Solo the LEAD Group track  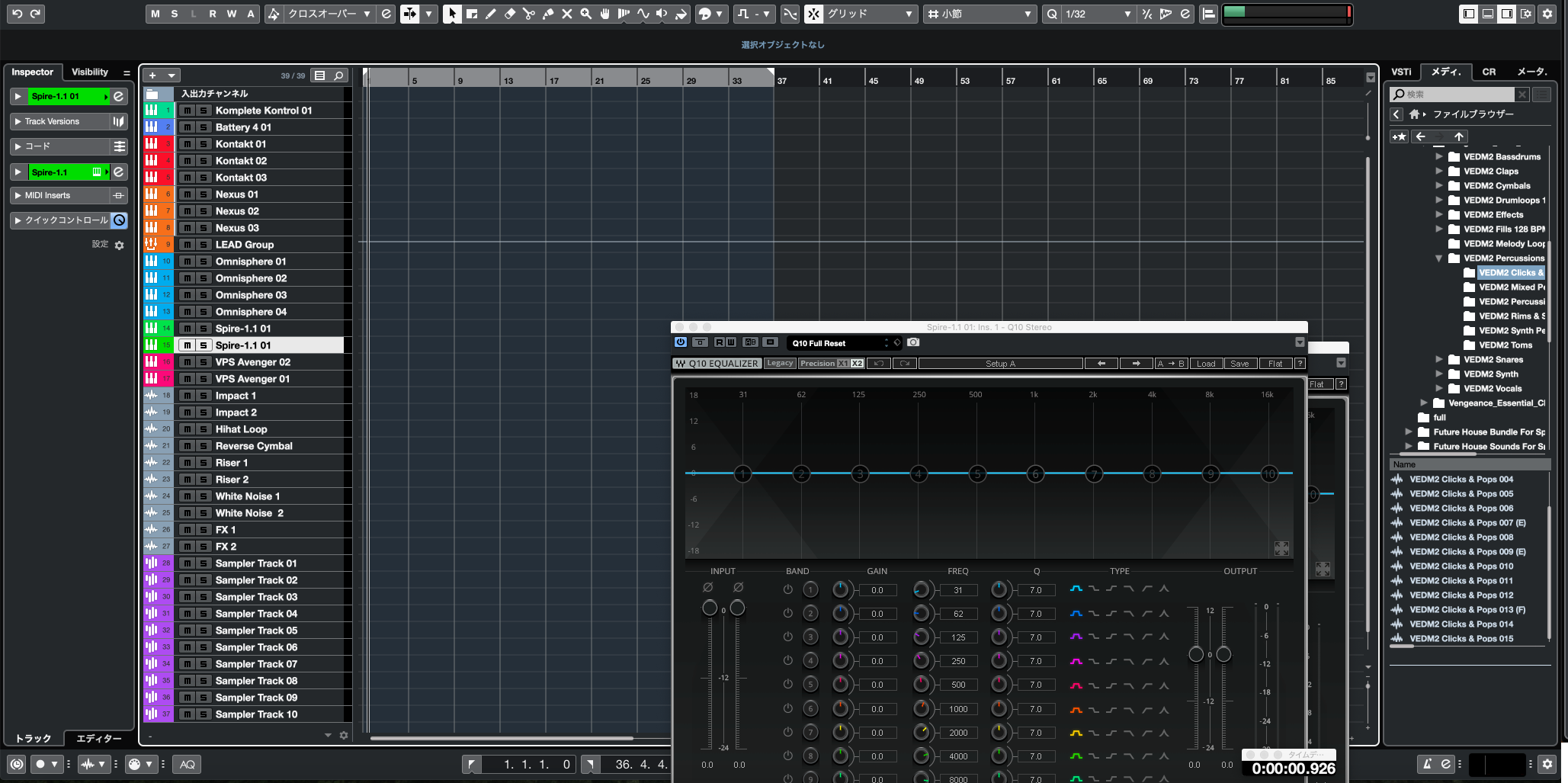pos(204,245)
